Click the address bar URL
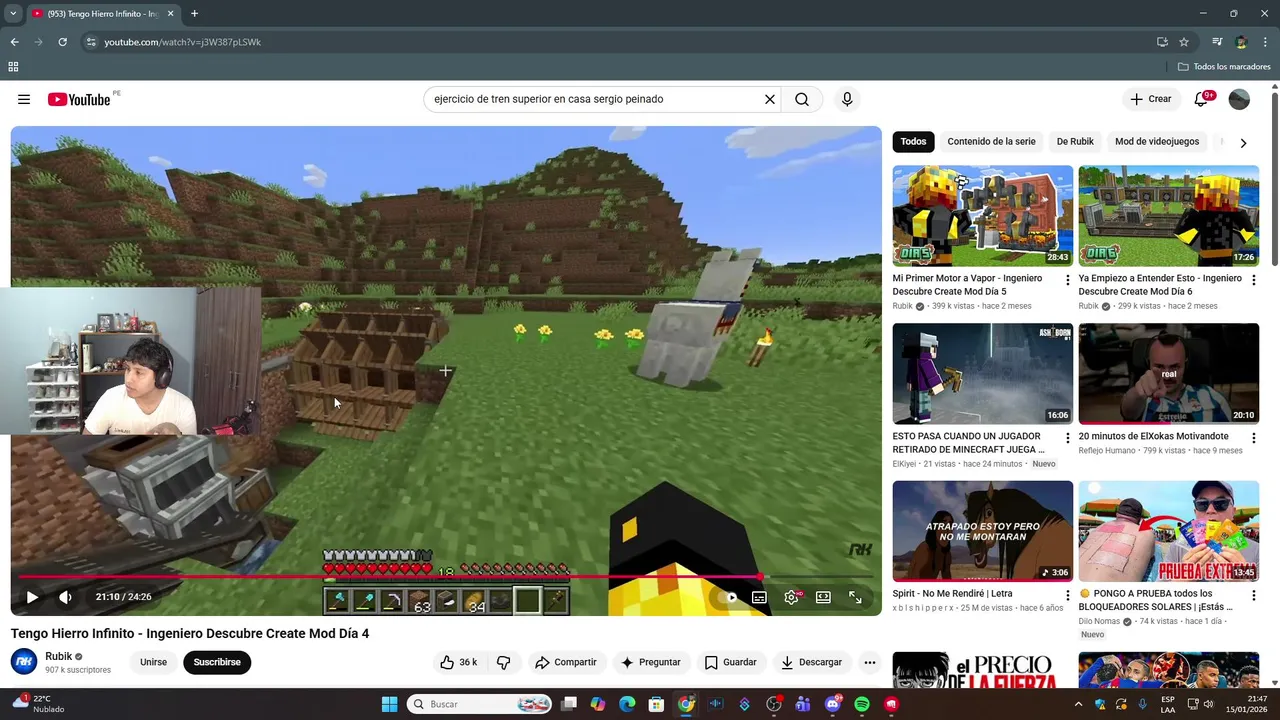The height and width of the screenshot is (720, 1280). tap(183, 42)
